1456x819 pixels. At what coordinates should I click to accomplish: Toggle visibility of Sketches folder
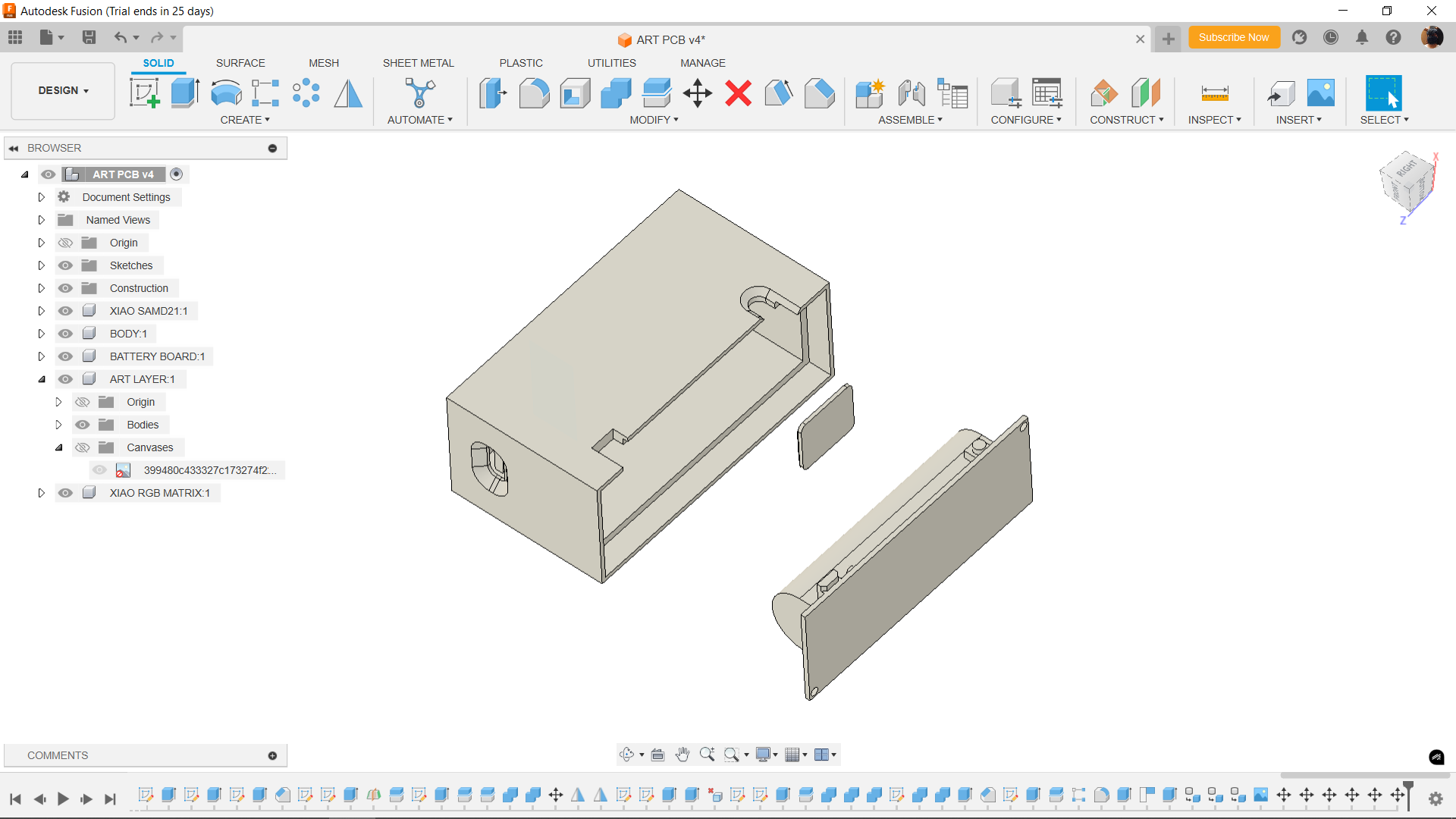[x=66, y=265]
